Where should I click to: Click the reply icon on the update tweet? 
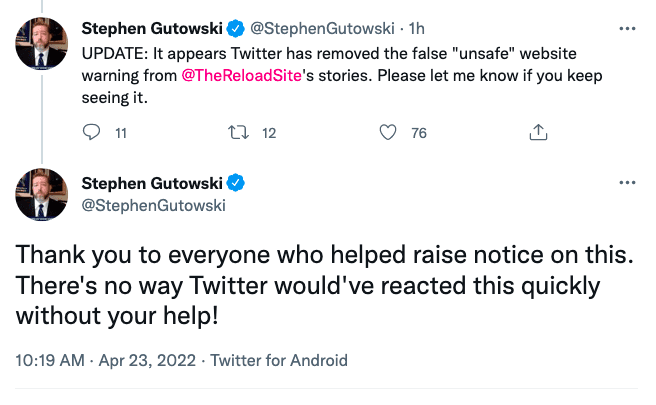91,132
